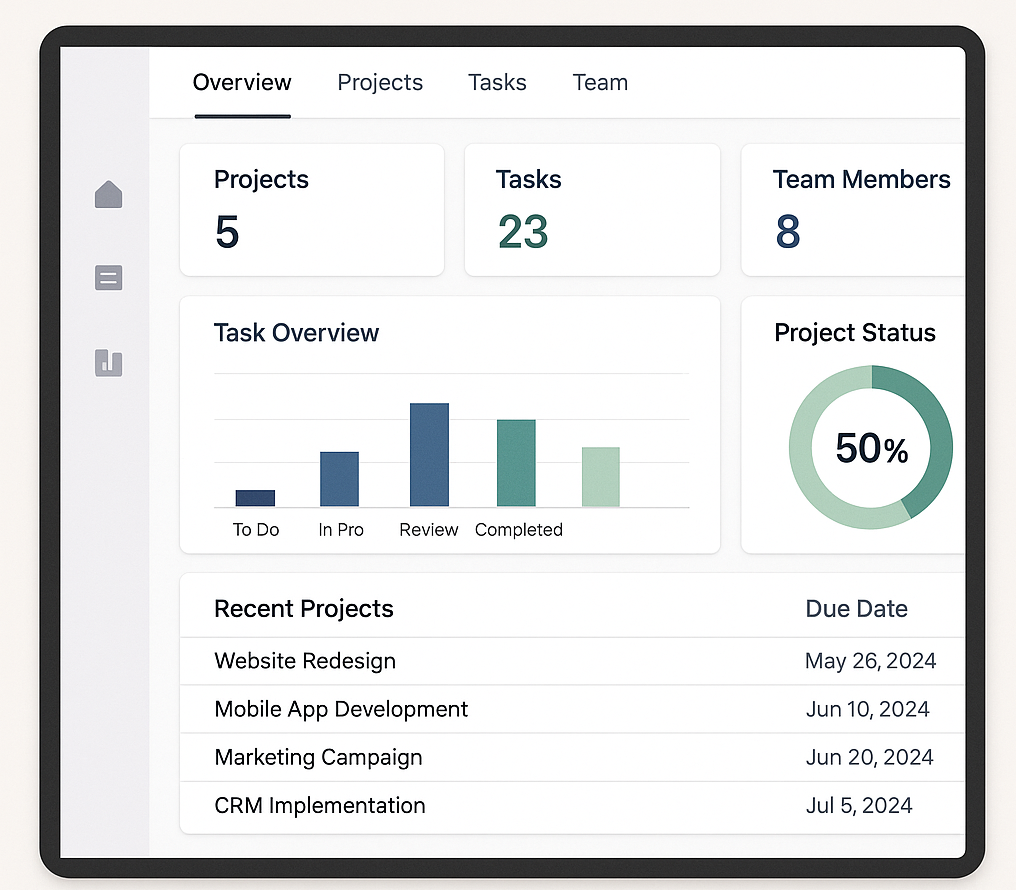The image size is (1016, 890).
Task: Open the bar chart icon in sidebar
Action: (x=108, y=362)
